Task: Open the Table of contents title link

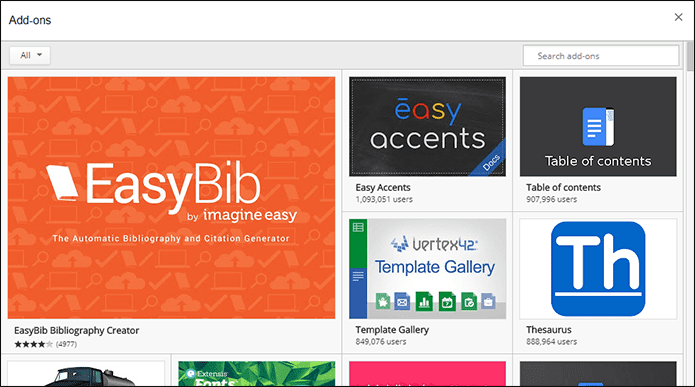Action: pyautogui.click(x=563, y=188)
